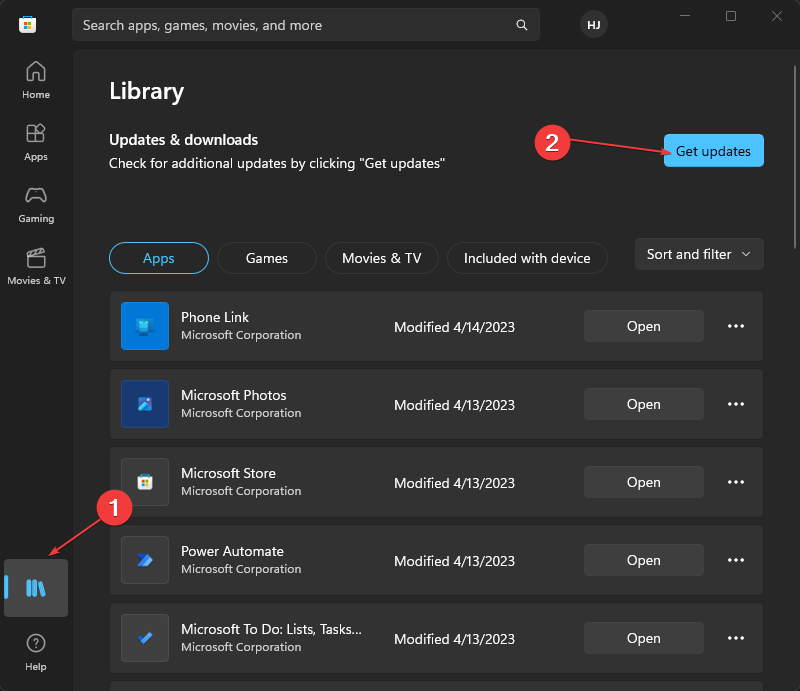800x691 pixels.
Task: Open Movies & TV in sidebar
Action: click(x=36, y=266)
